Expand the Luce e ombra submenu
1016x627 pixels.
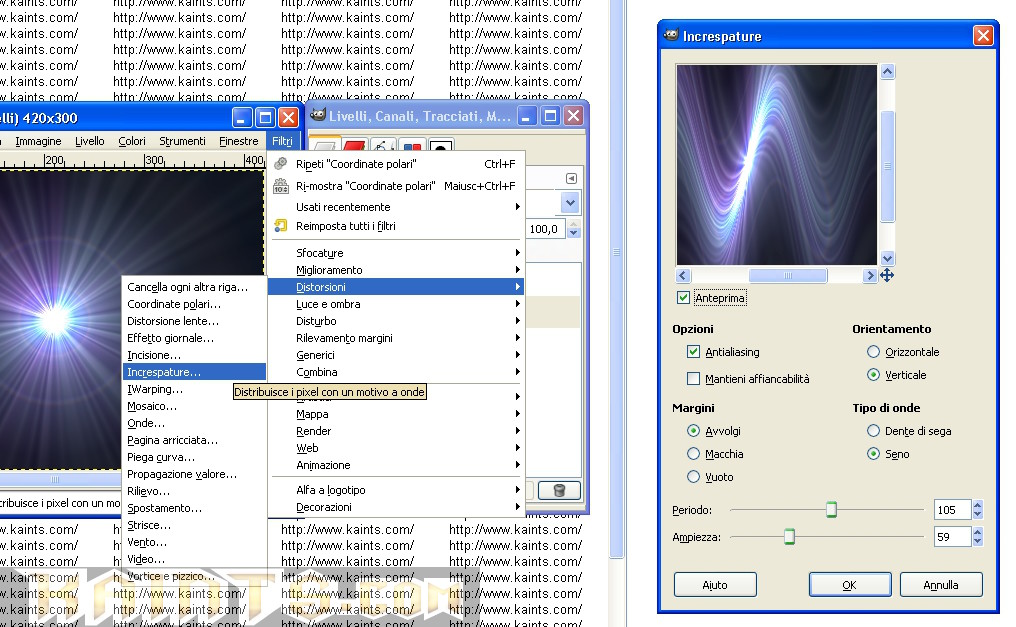coord(396,304)
